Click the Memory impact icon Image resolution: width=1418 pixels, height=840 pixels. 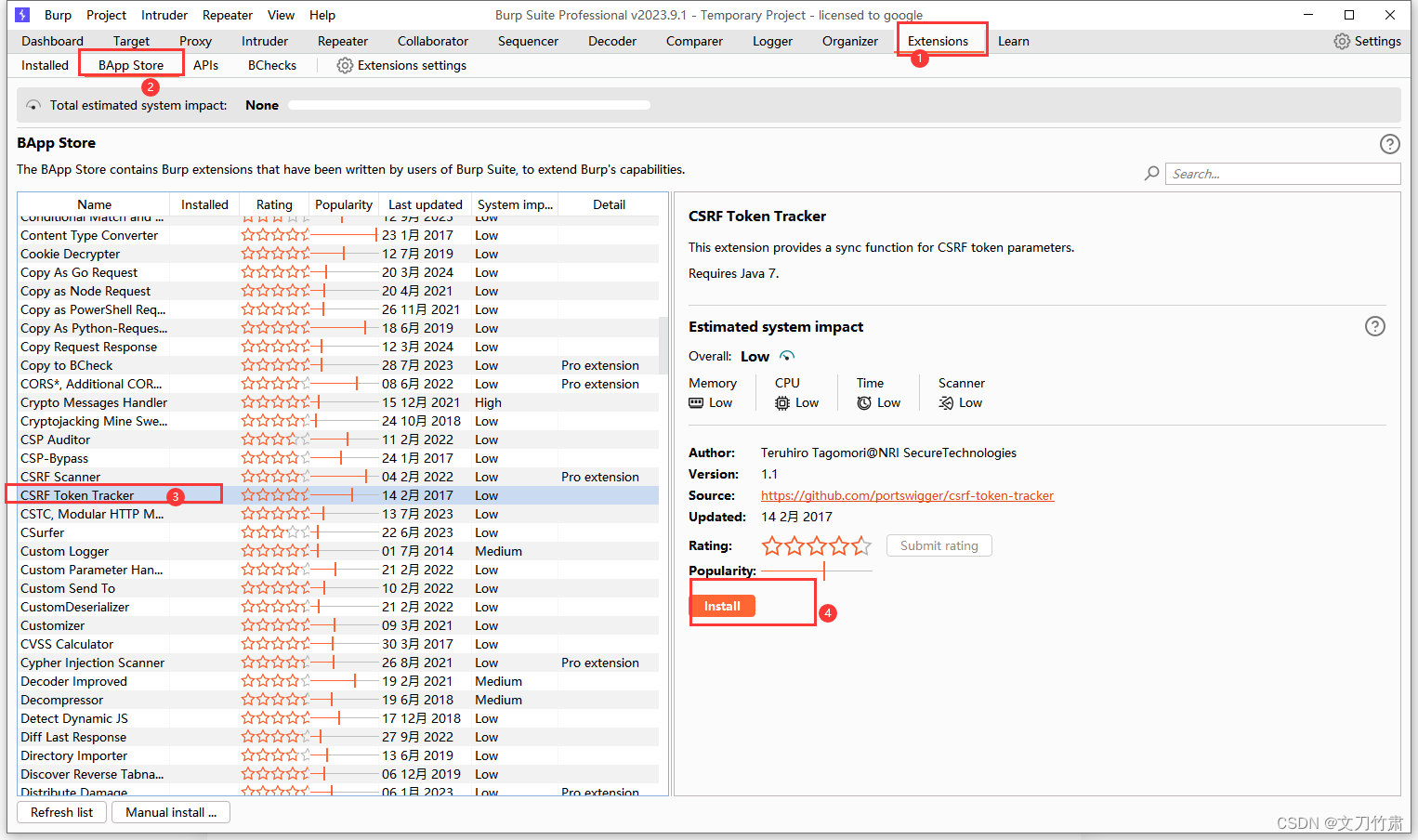696,402
